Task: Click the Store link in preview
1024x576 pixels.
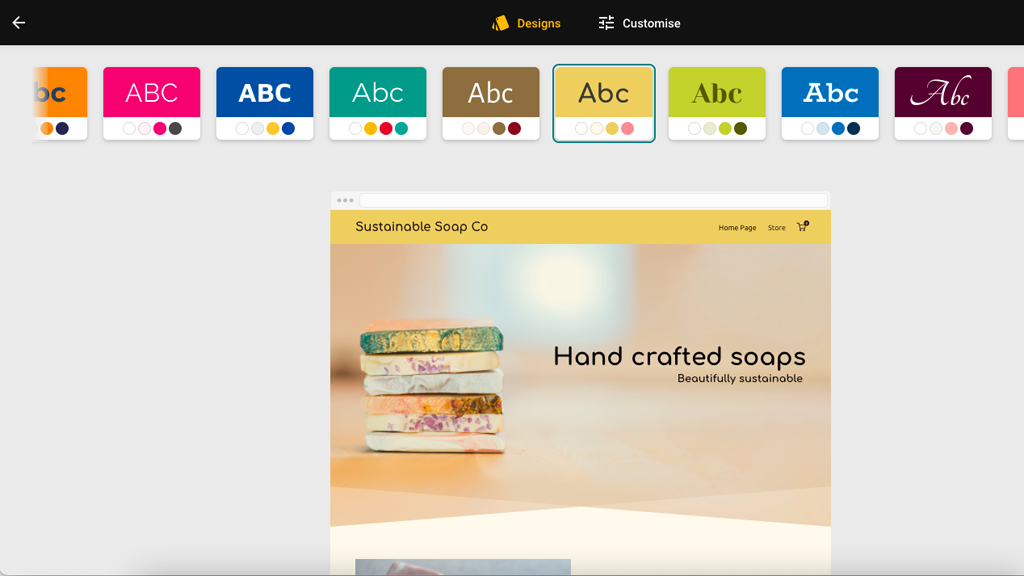Action: (x=776, y=228)
